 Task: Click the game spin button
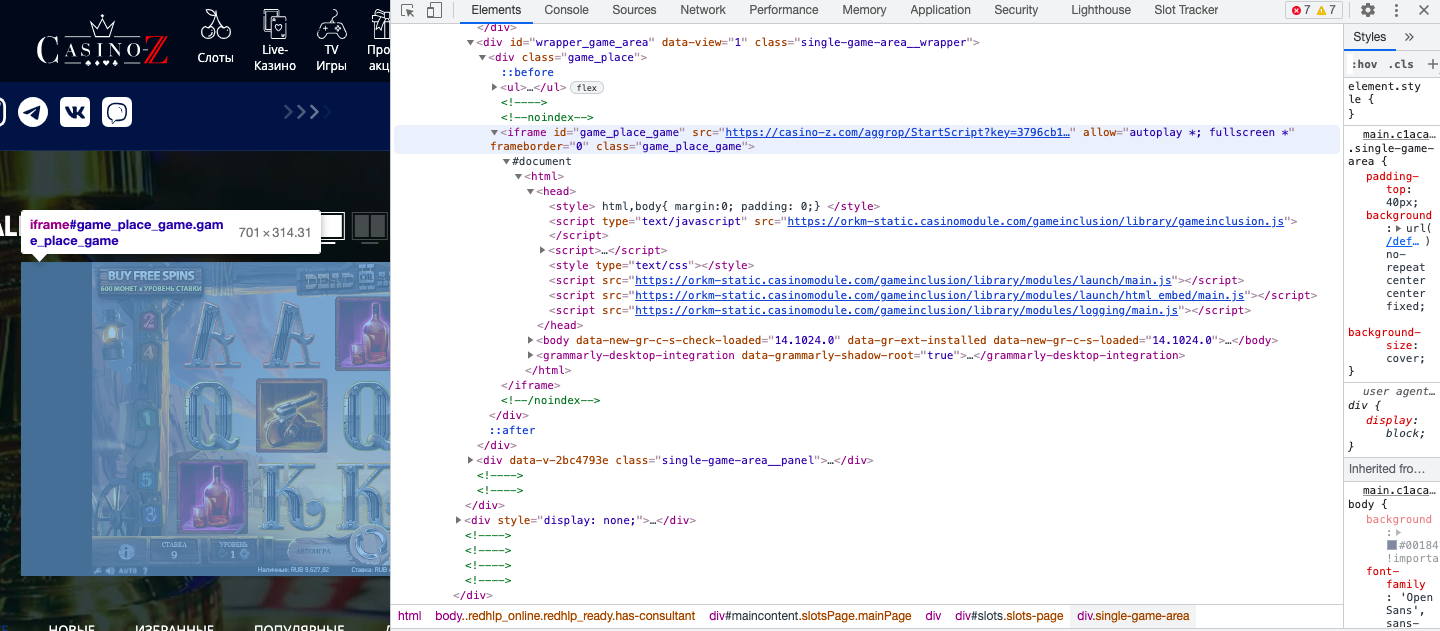pos(372,546)
